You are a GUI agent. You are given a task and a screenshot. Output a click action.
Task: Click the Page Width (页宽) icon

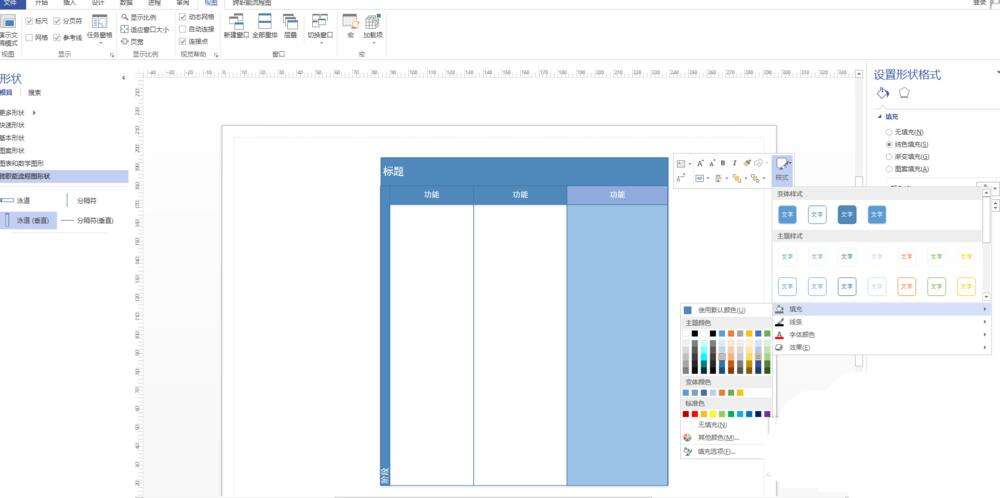[125, 41]
